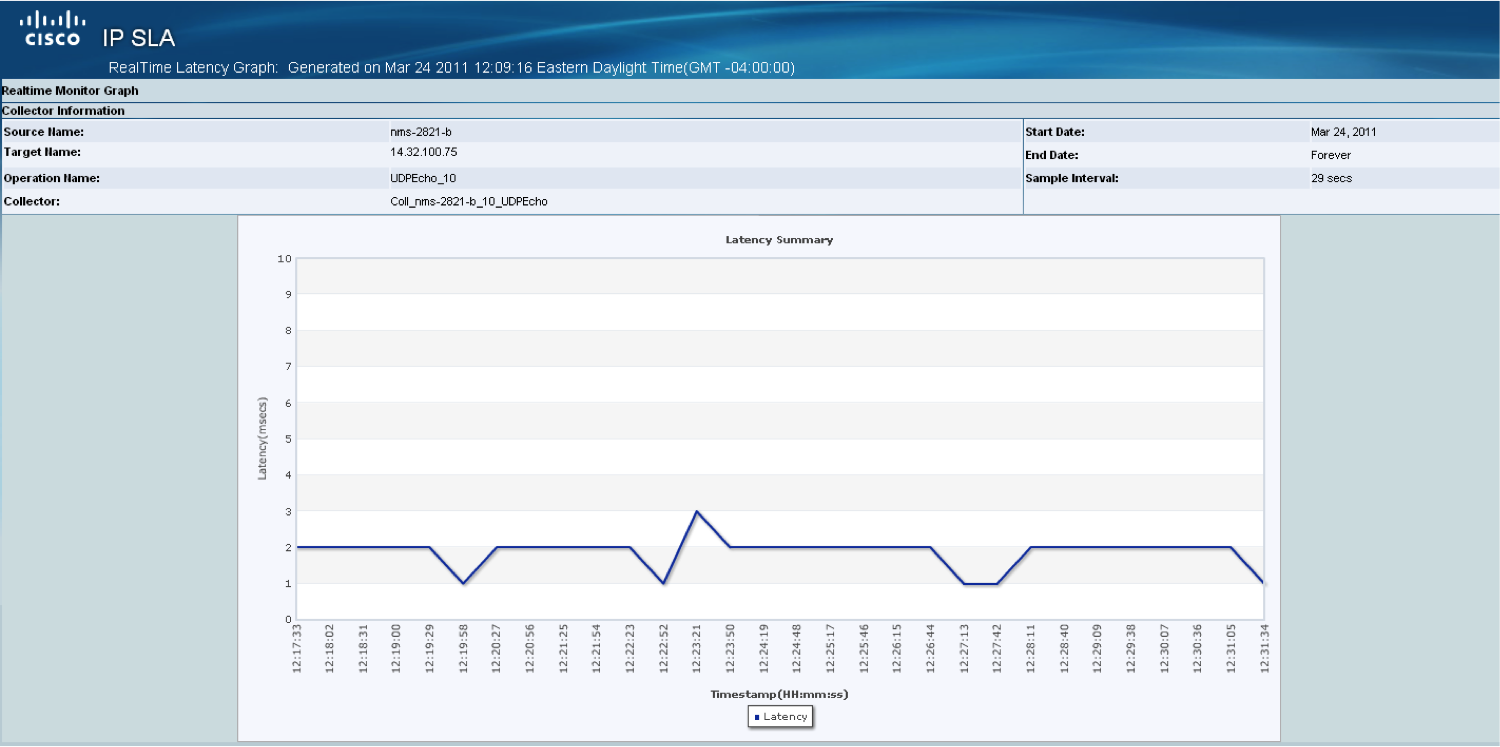Viewport: 1500px width, 747px height.
Task: Click the Cisco logo in header
Action: point(54,29)
